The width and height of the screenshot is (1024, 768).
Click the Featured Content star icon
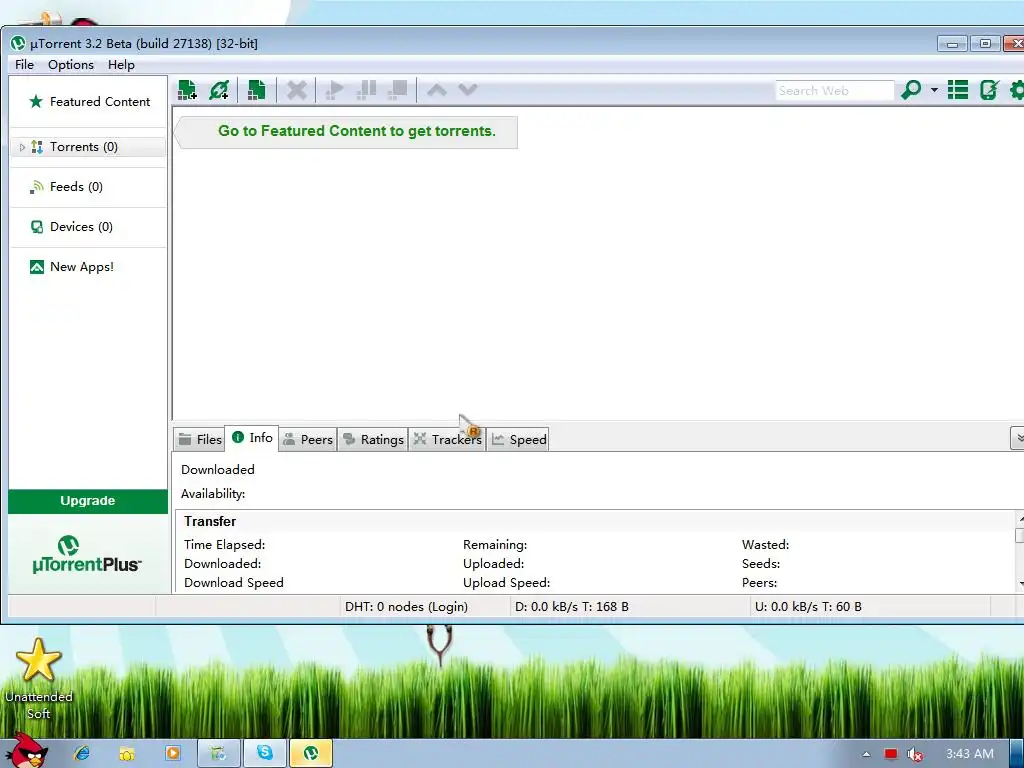[x=36, y=101]
